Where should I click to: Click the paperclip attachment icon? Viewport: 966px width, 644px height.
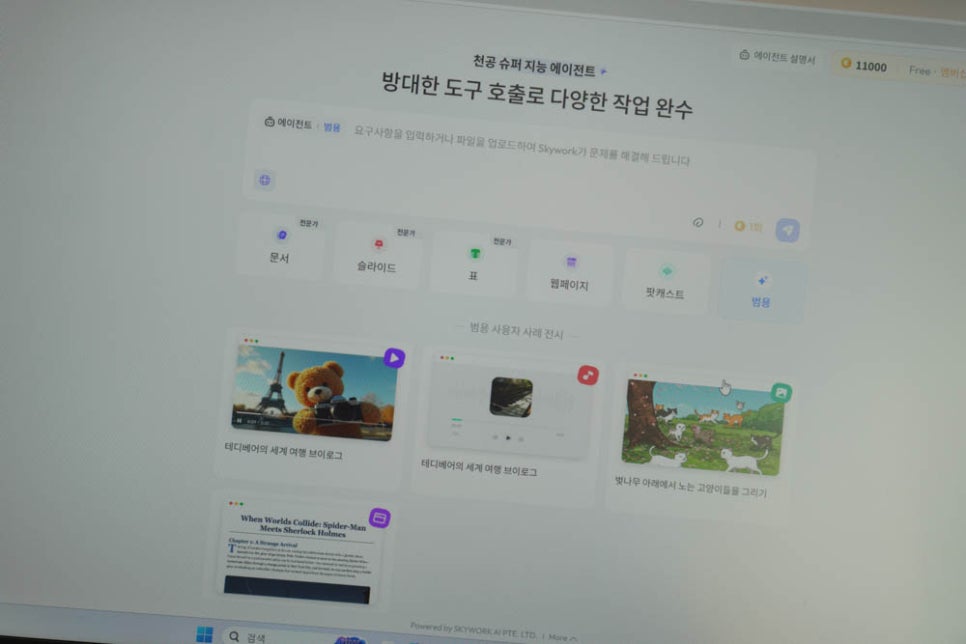pos(697,222)
